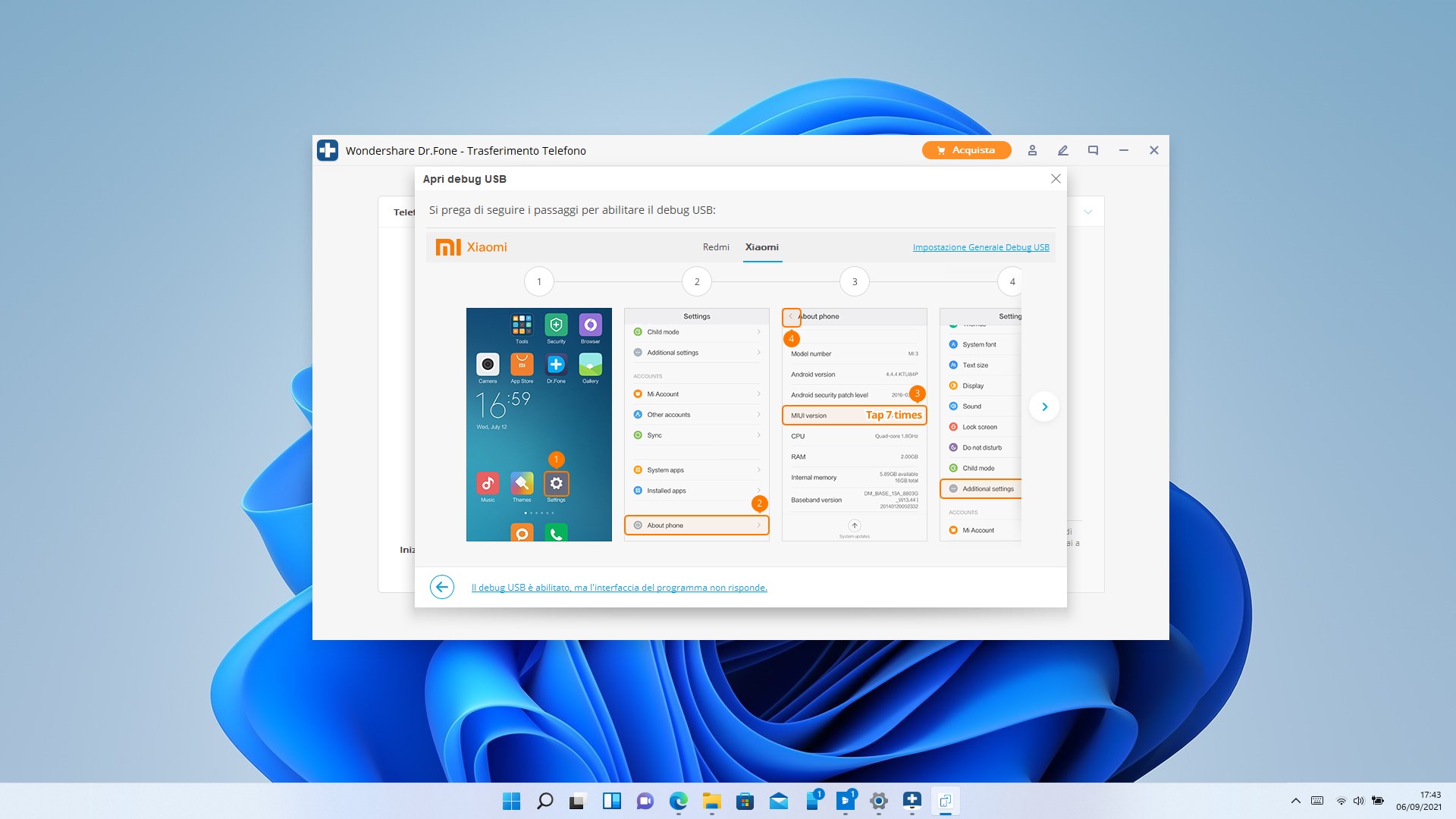This screenshot has height=819, width=1456.
Task: Select the Xiaomi tab
Action: point(762,247)
